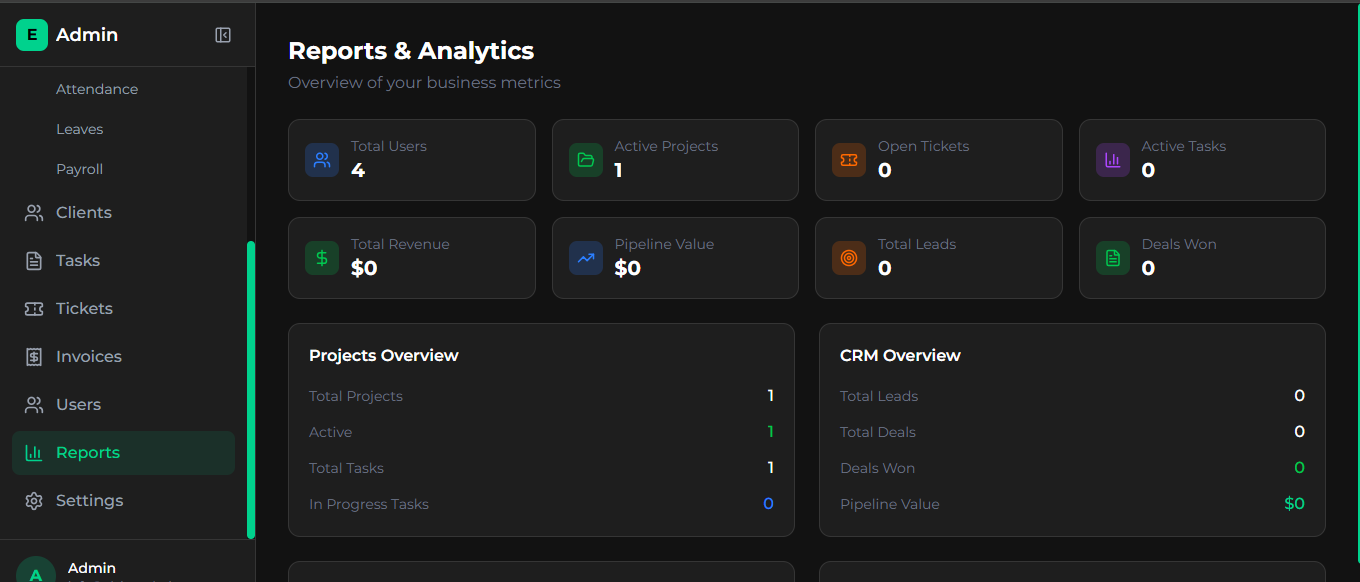Select Tickets from the sidebar
This screenshot has width=1360, height=582.
pyautogui.click(x=84, y=309)
